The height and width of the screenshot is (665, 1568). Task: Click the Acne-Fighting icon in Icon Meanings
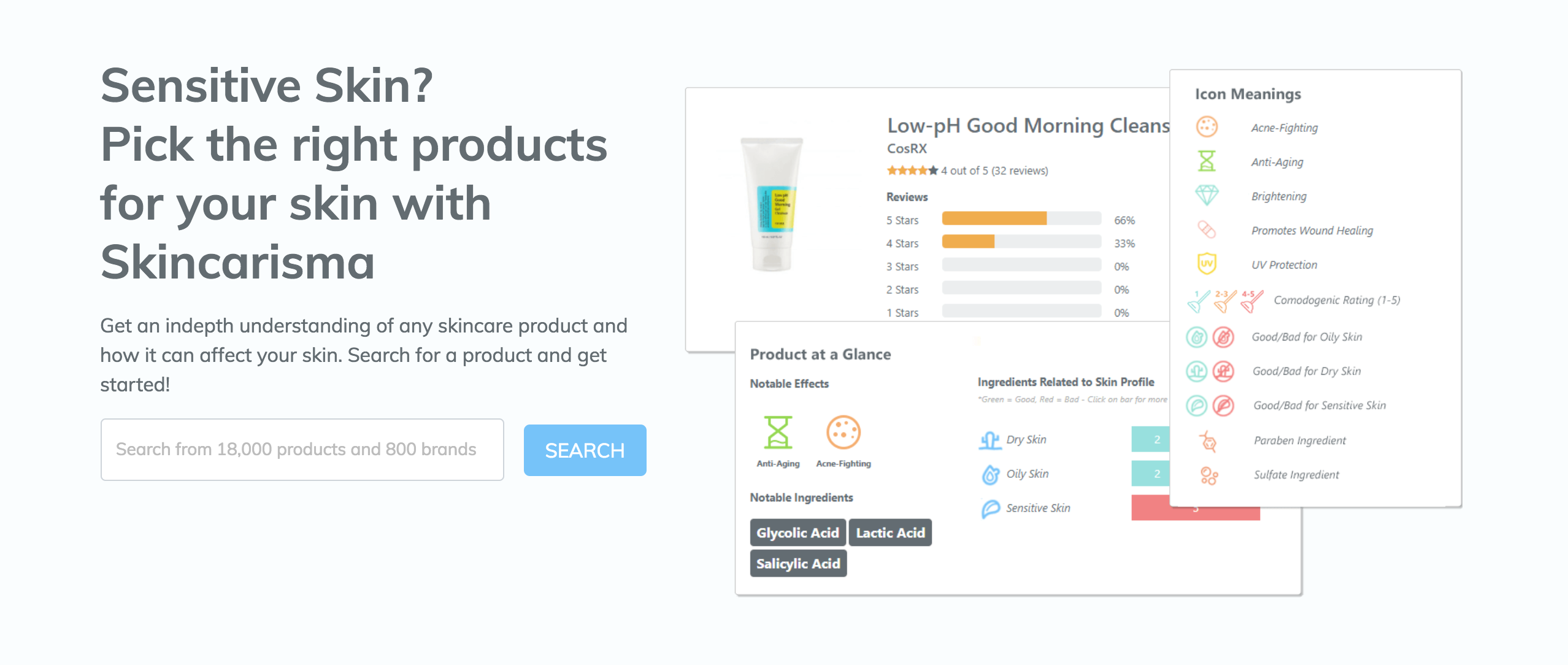(x=1207, y=127)
